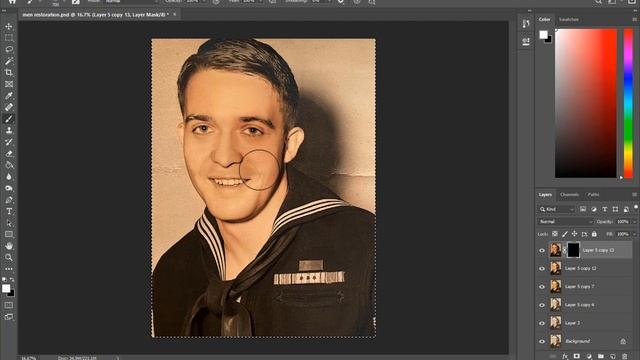Select the Healing Brush tool
This screenshot has width=640, height=360.
(9, 107)
